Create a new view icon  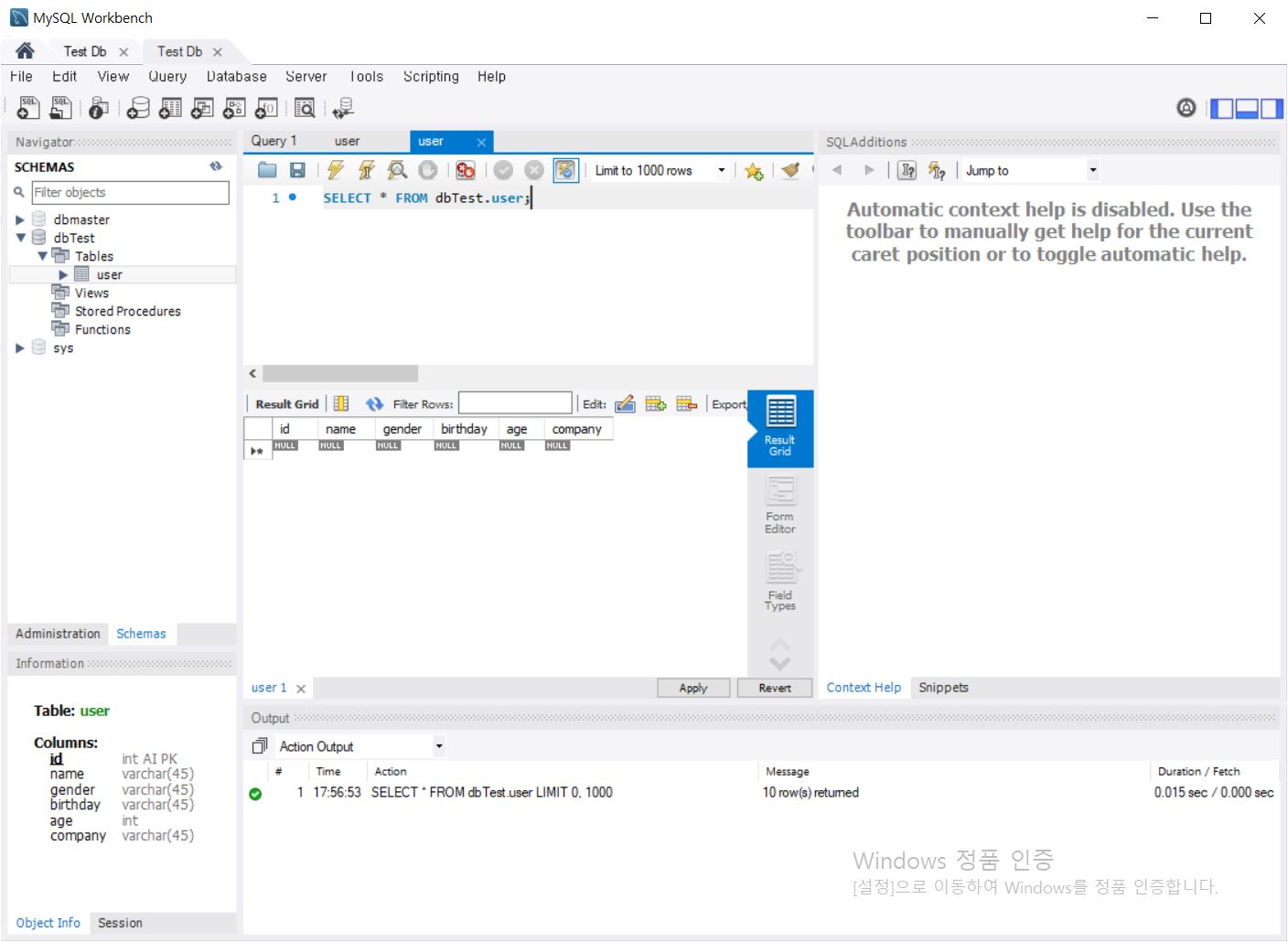pyautogui.click(x=202, y=108)
